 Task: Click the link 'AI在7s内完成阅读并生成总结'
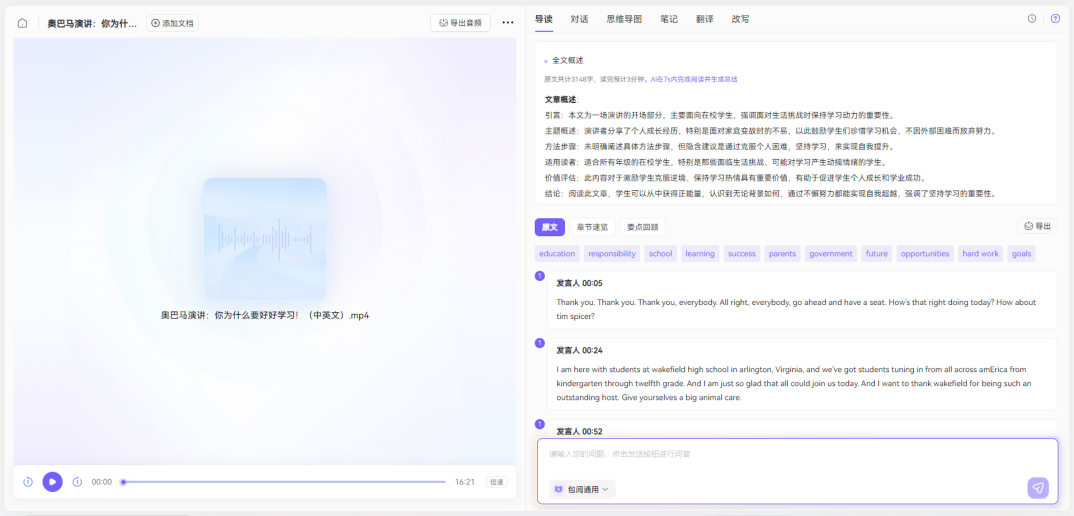point(694,79)
